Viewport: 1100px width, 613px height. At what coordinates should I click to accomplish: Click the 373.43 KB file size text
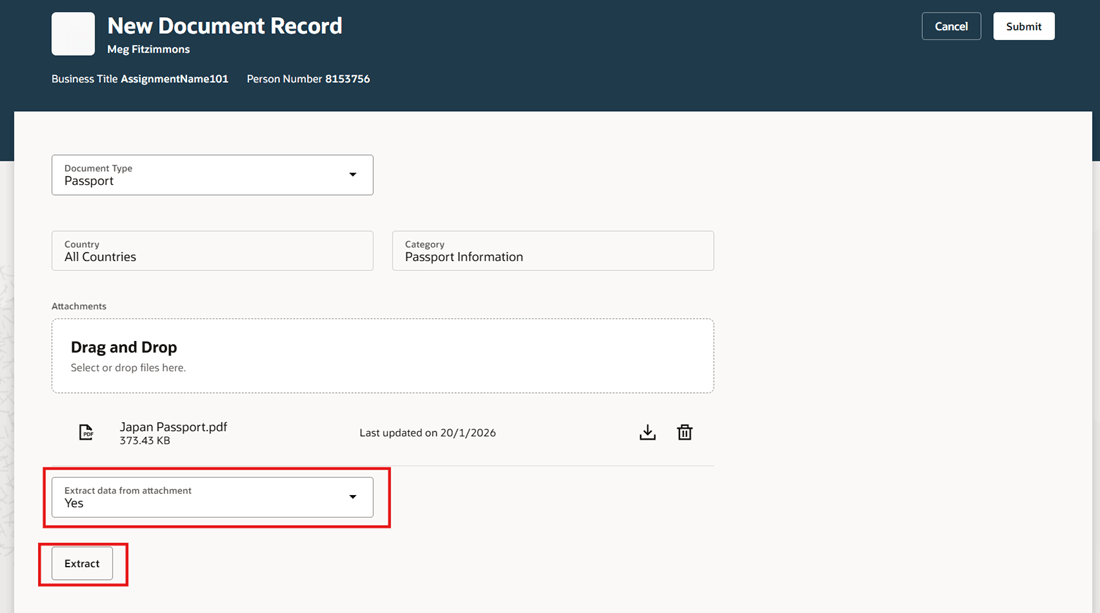tap(145, 440)
